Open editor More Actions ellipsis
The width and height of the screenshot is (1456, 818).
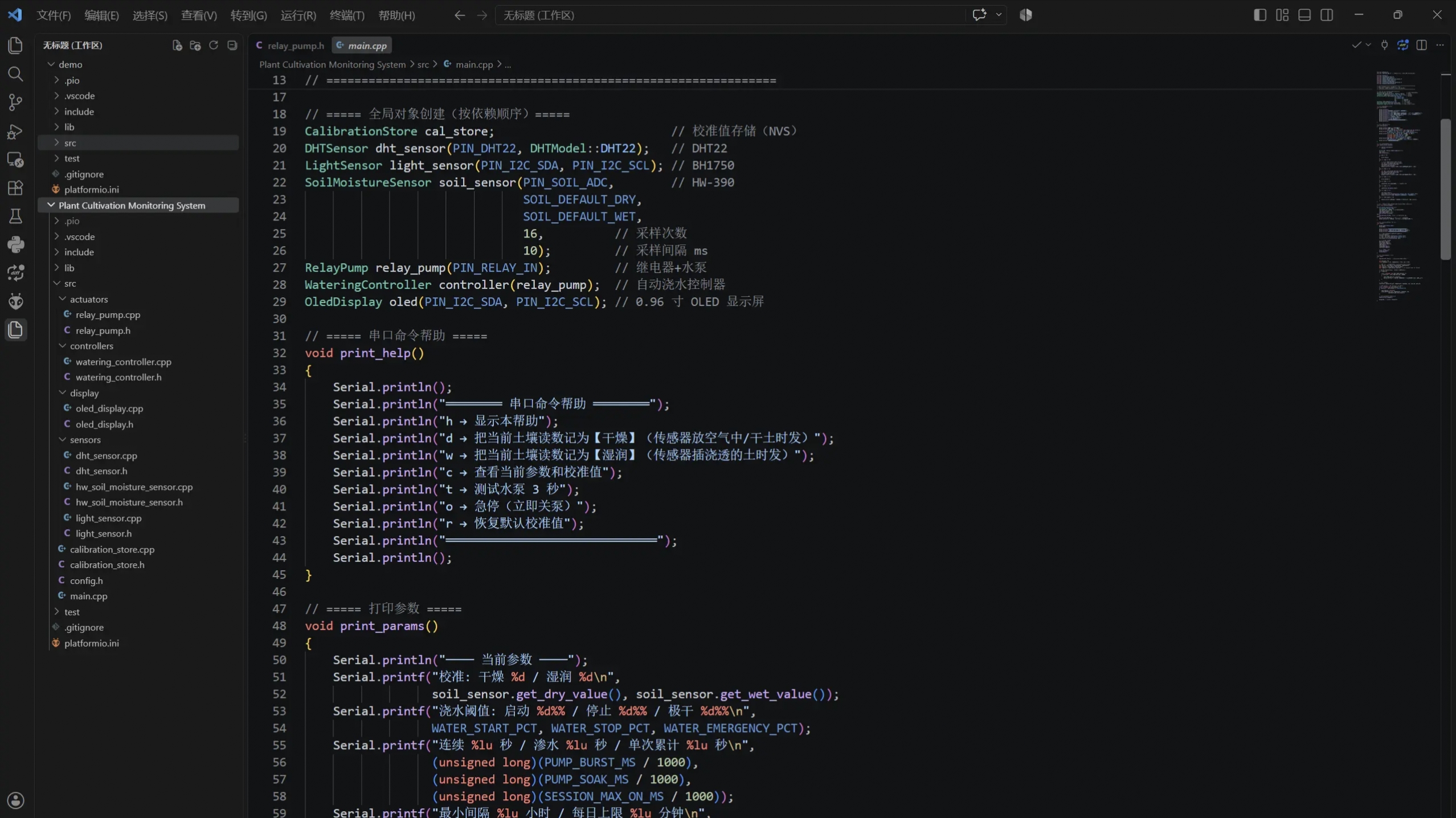1440,45
